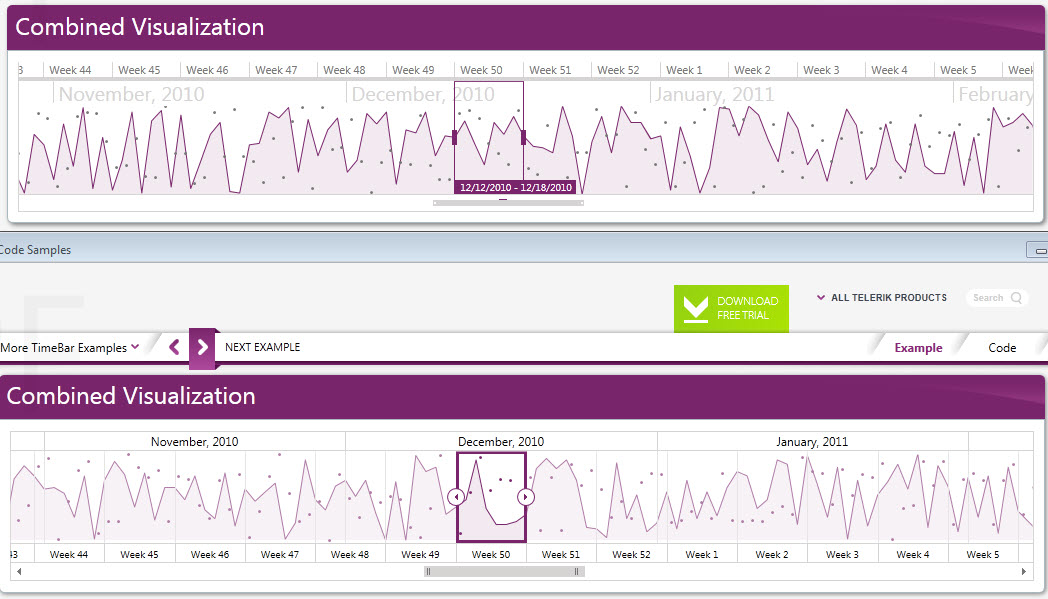Click the bottom timebar scrollbar thumb

pos(505,572)
